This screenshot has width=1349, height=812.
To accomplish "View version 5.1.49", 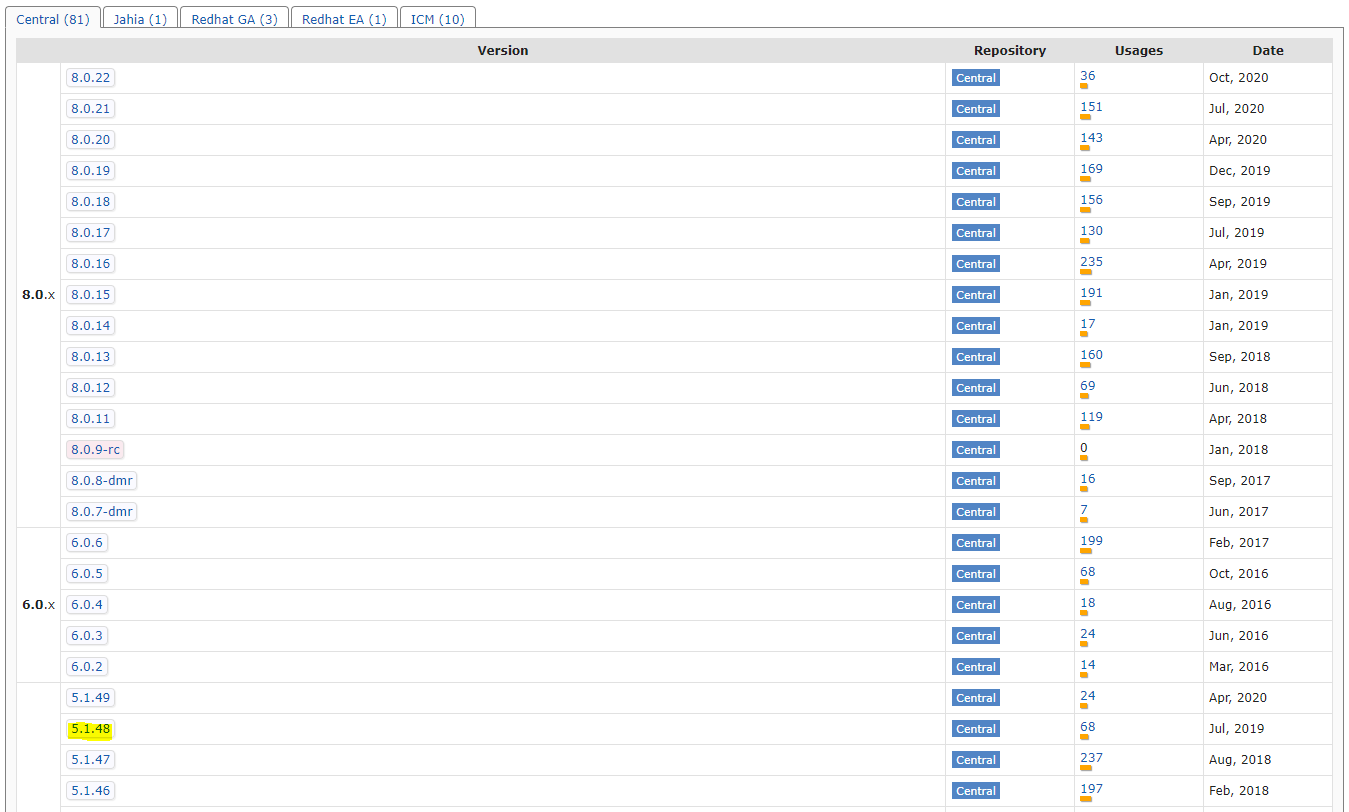I will [x=90, y=698].
